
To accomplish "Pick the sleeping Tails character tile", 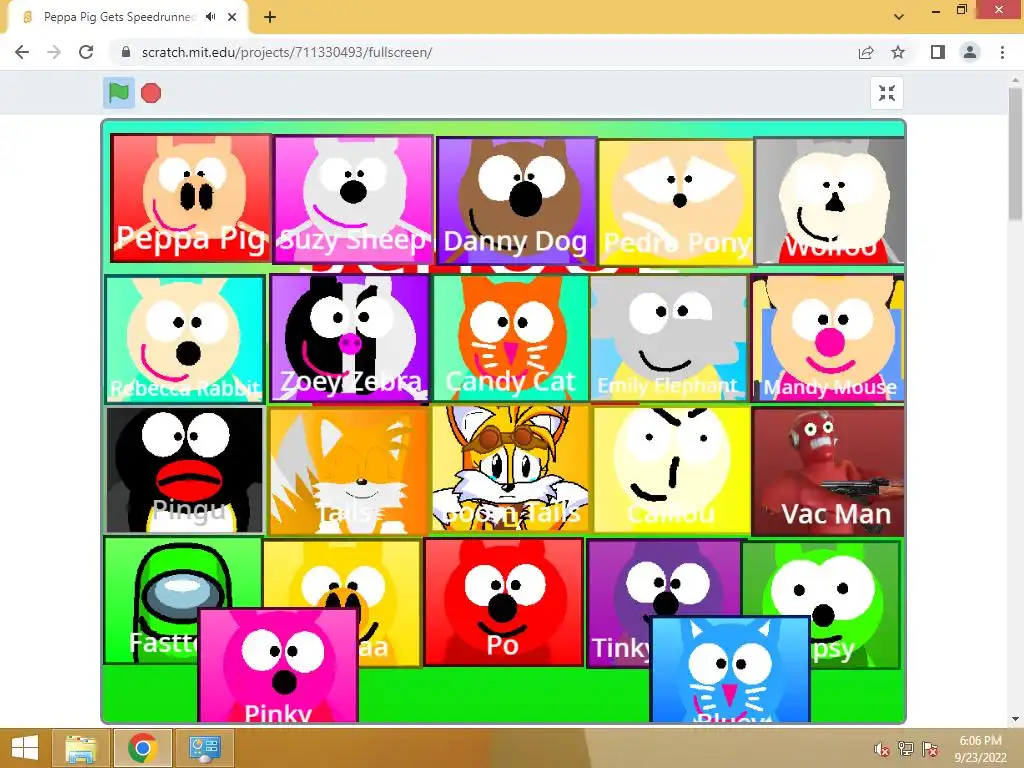I will point(347,470).
